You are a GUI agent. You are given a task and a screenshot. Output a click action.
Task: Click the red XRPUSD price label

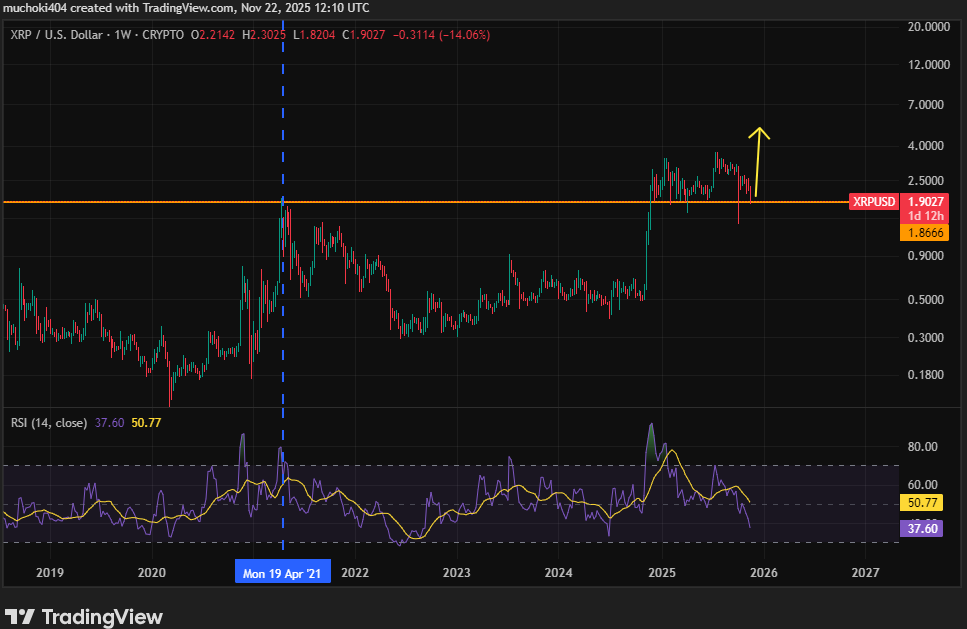[872, 201]
